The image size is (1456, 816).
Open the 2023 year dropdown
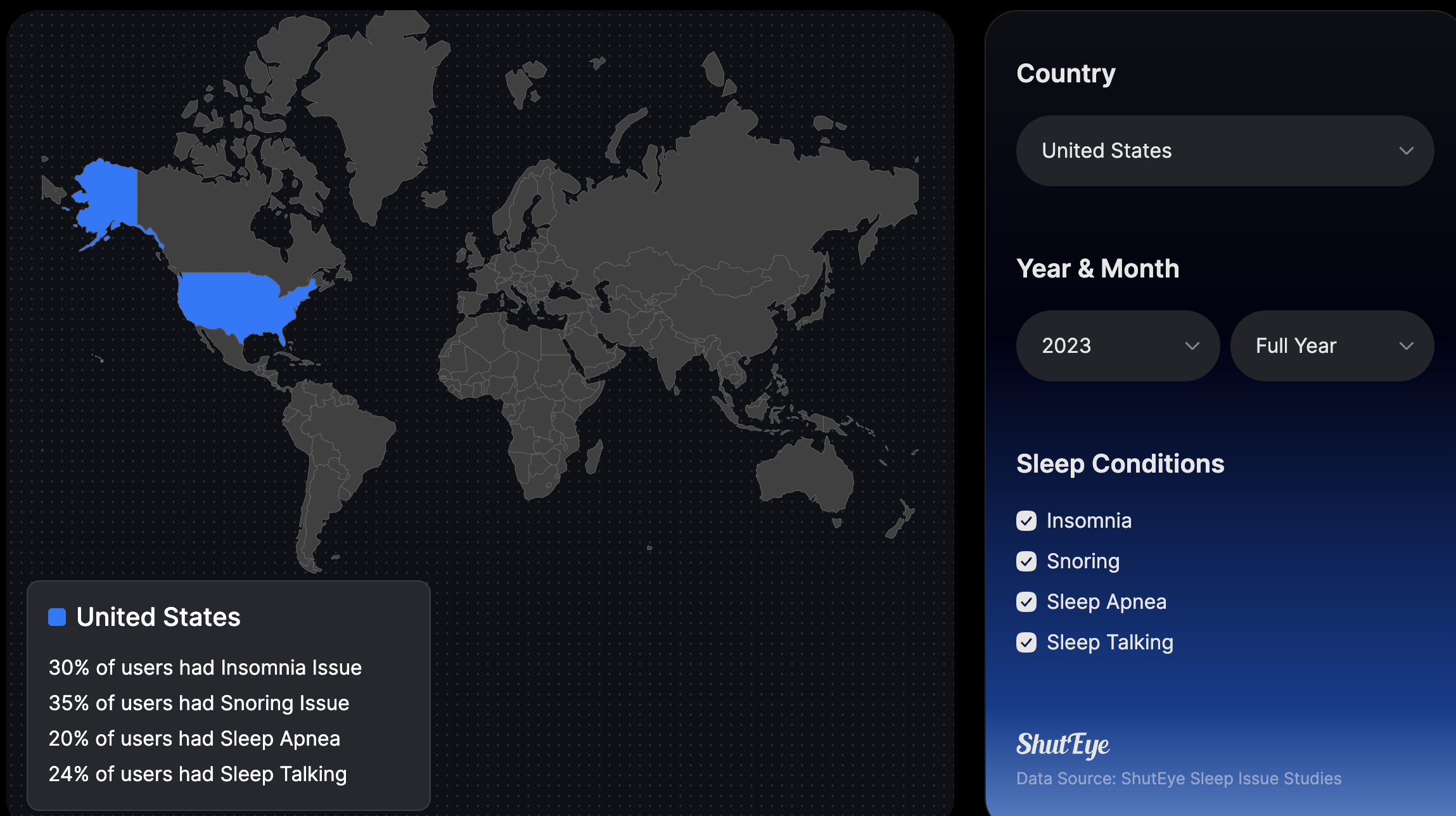(x=1118, y=346)
